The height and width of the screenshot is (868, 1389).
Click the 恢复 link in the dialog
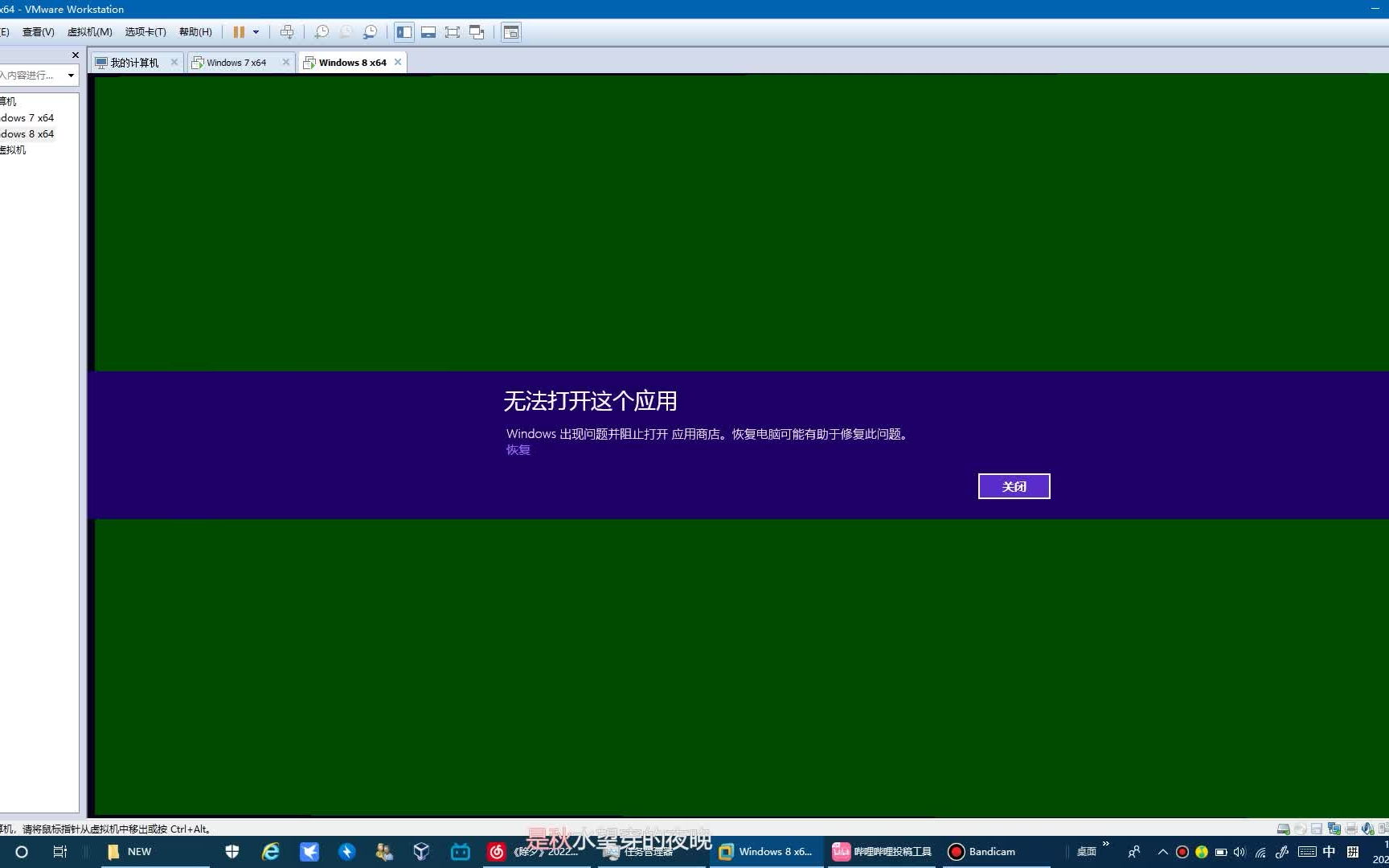(x=518, y=450)
